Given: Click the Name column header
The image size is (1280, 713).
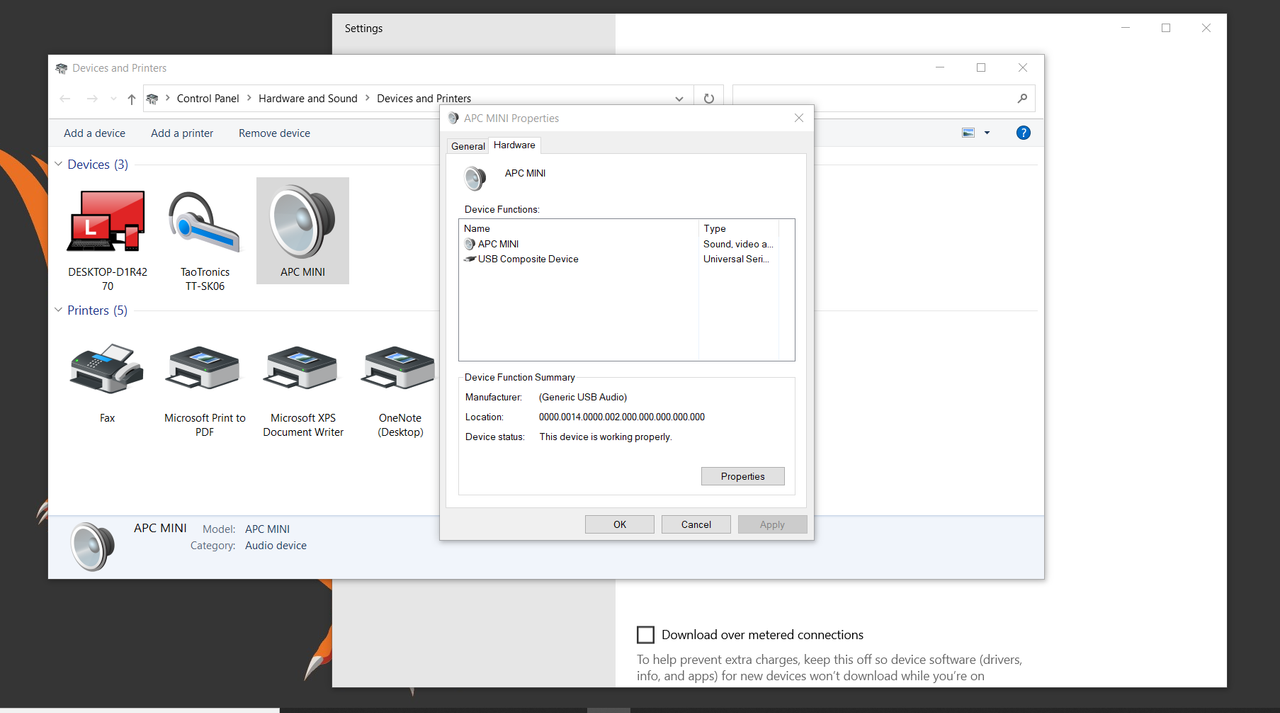Looking at the screenshot, I should coord(579,228).
